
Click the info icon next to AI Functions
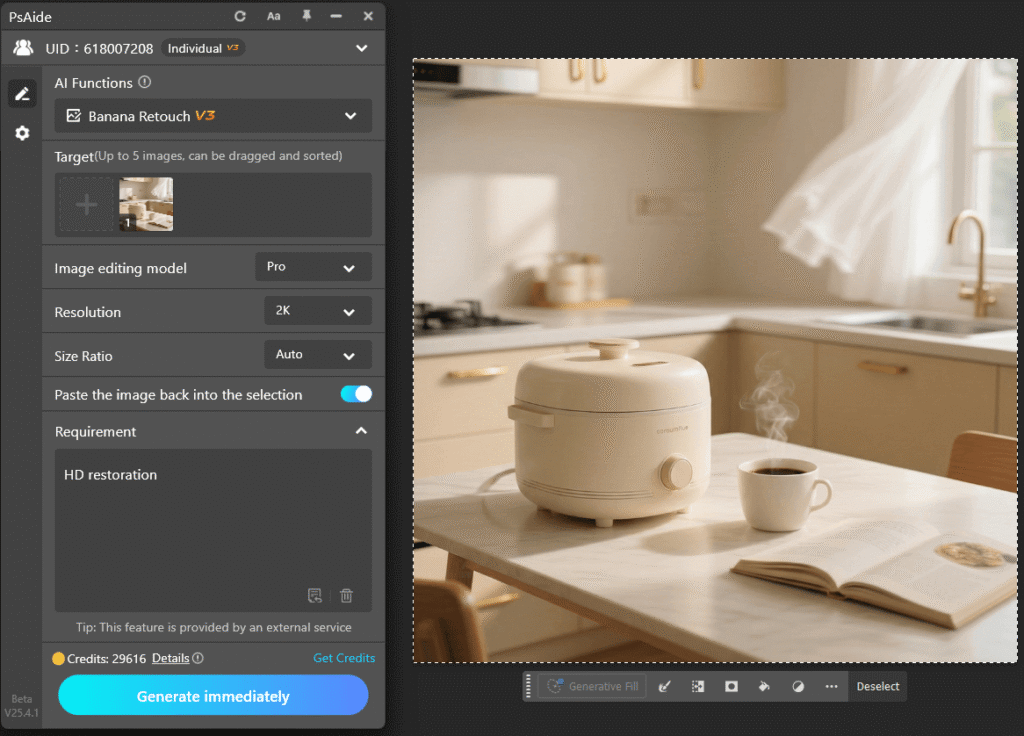click(145, 83)
